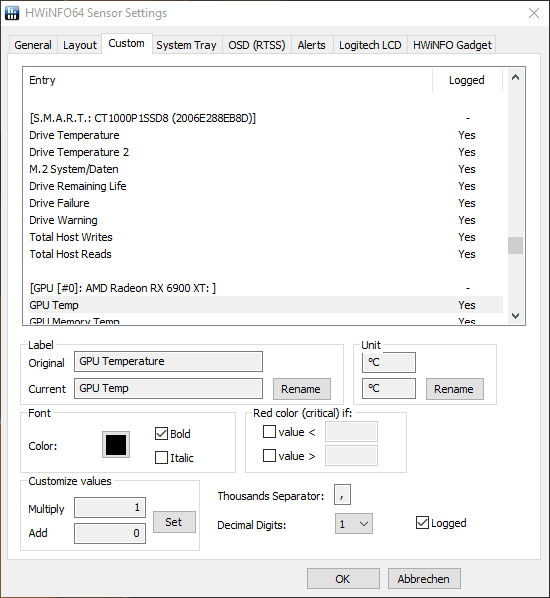The height and width of the screenshot is (598, 550).
Task: Click Rename button in the Unit group
Action: (455, 389)
